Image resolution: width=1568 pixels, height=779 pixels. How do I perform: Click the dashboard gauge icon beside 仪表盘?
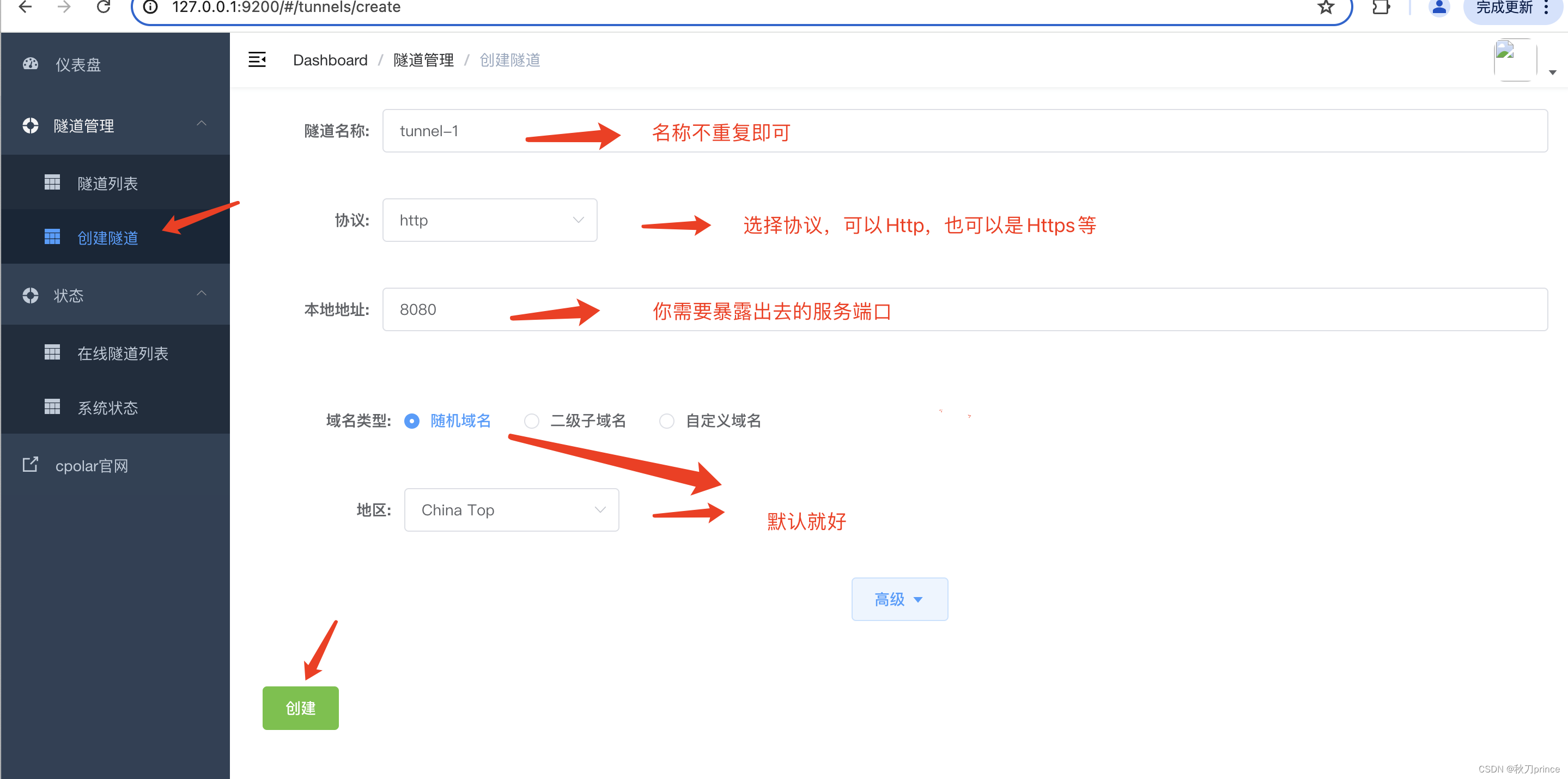click(31, 64)
